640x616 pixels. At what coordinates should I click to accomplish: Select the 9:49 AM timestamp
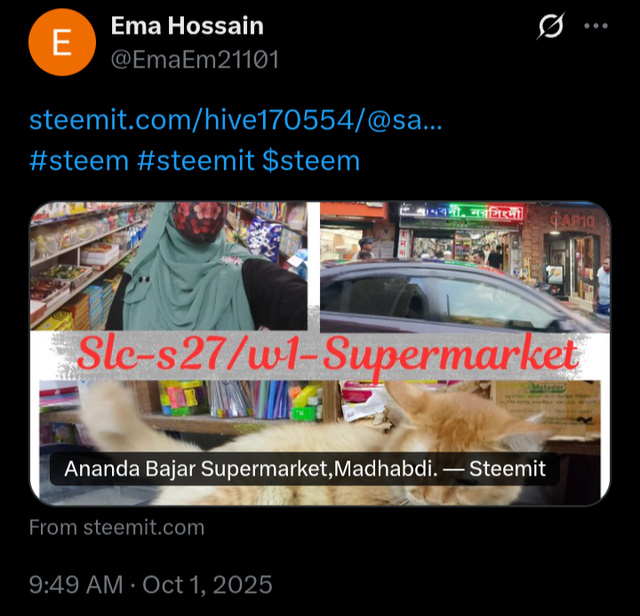click(x=76, y=585)
